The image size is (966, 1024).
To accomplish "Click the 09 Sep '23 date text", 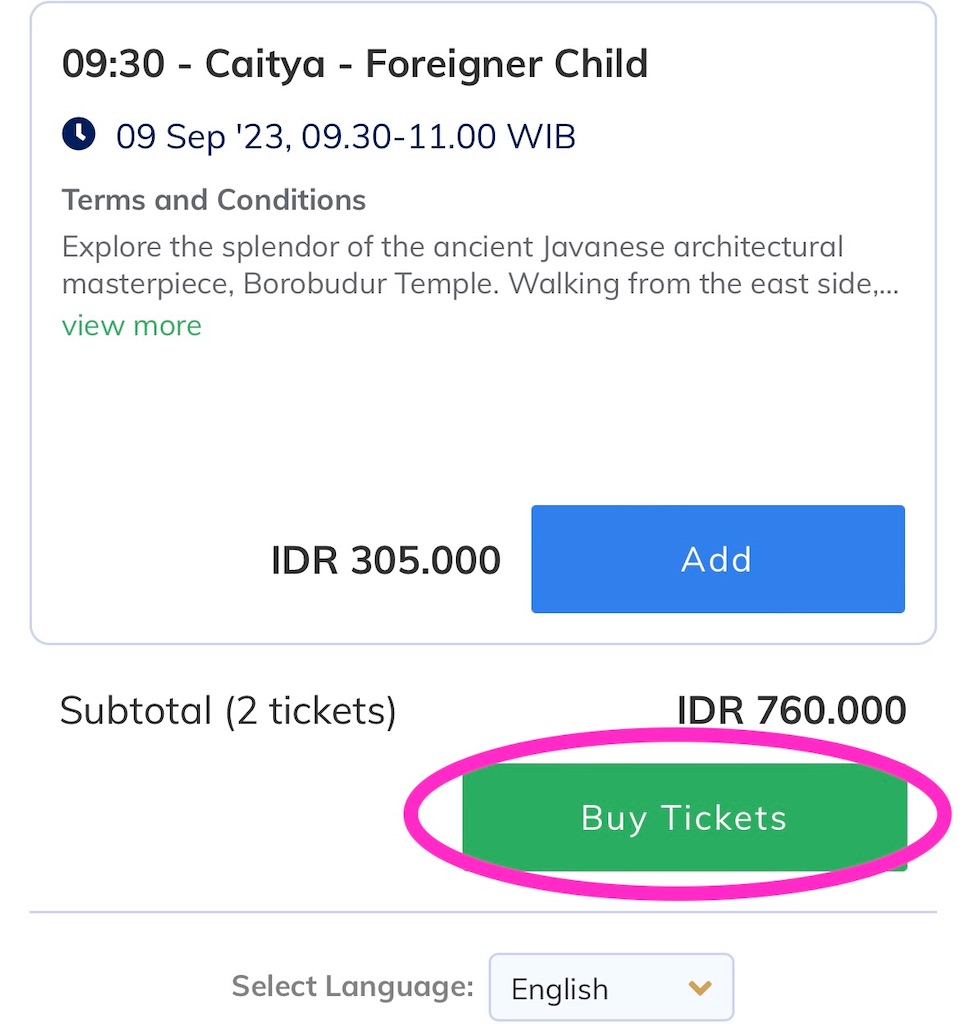I will pyautogui.click(x=202, y=137).
